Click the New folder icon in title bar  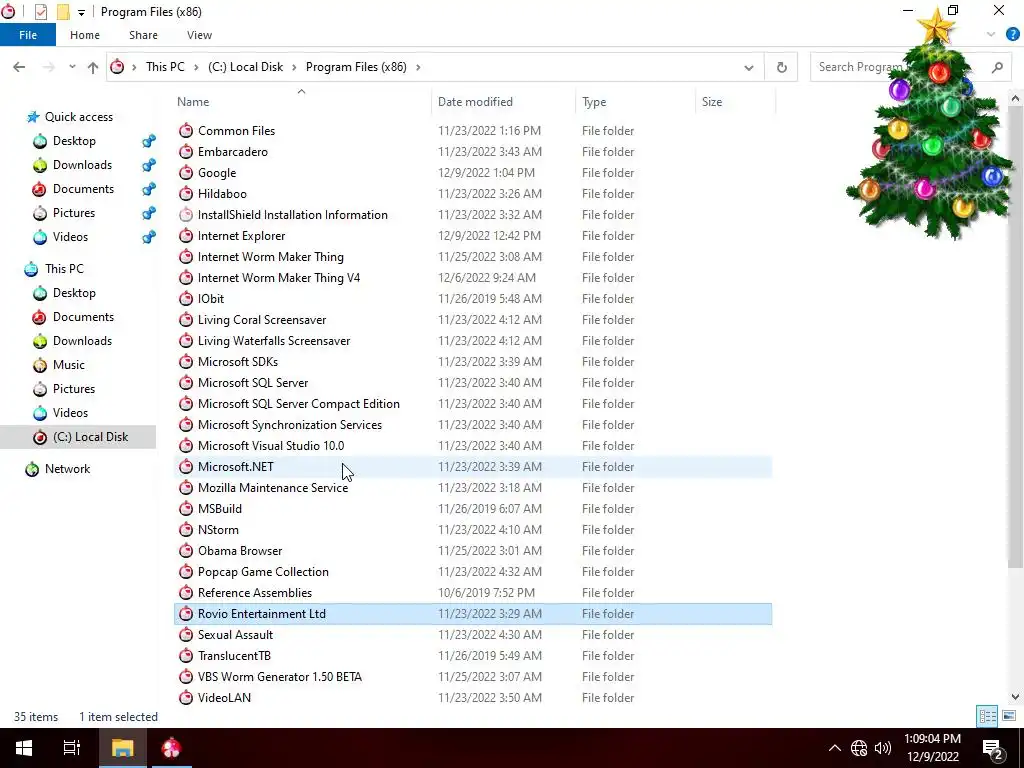point(63,12)
